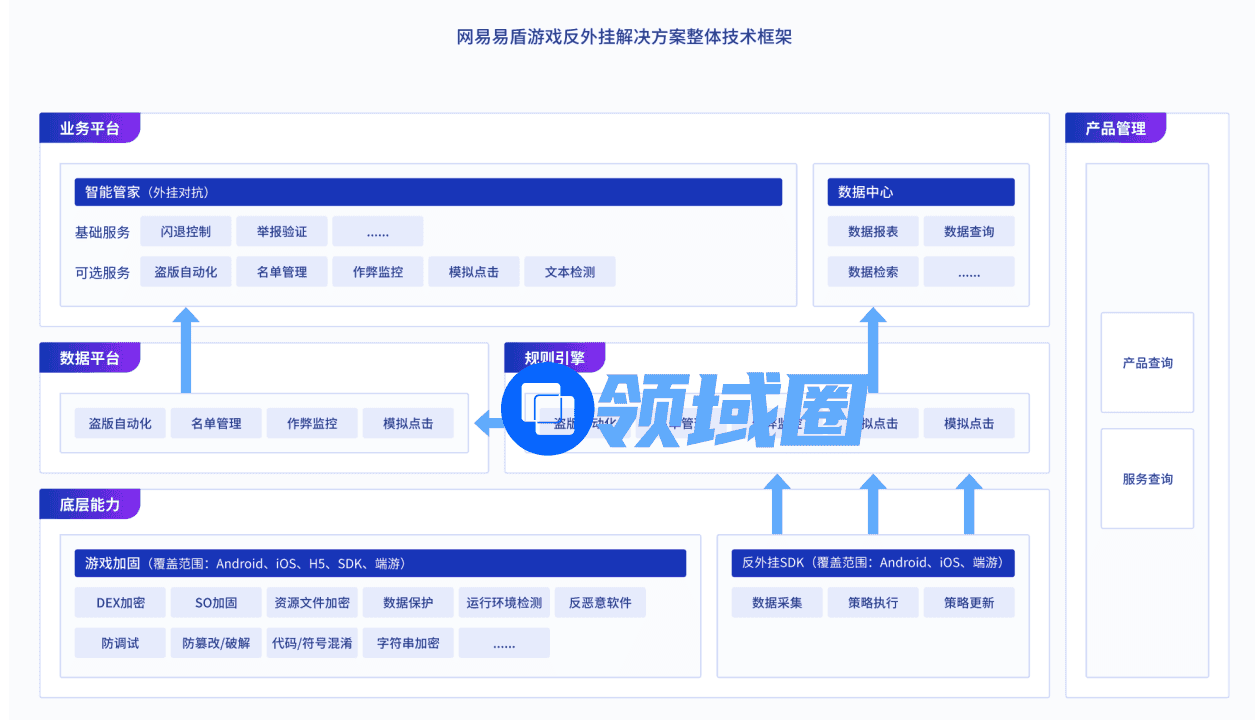1255x720 pixels.
Task: Select the 数据检索 box
Action: pos(873,272)
